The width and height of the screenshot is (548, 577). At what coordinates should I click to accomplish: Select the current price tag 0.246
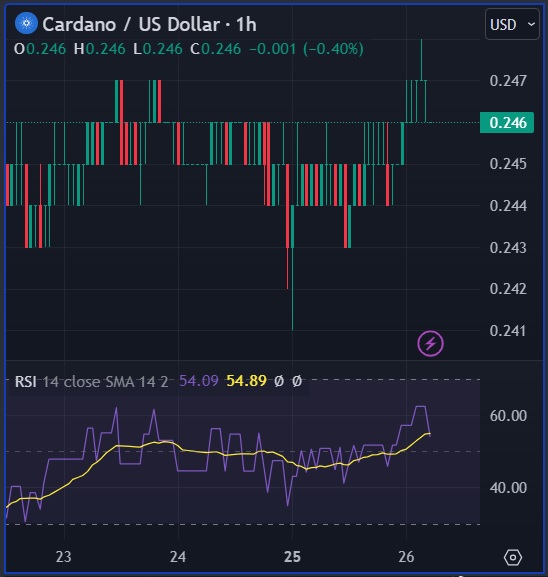[x=507, y=123]
